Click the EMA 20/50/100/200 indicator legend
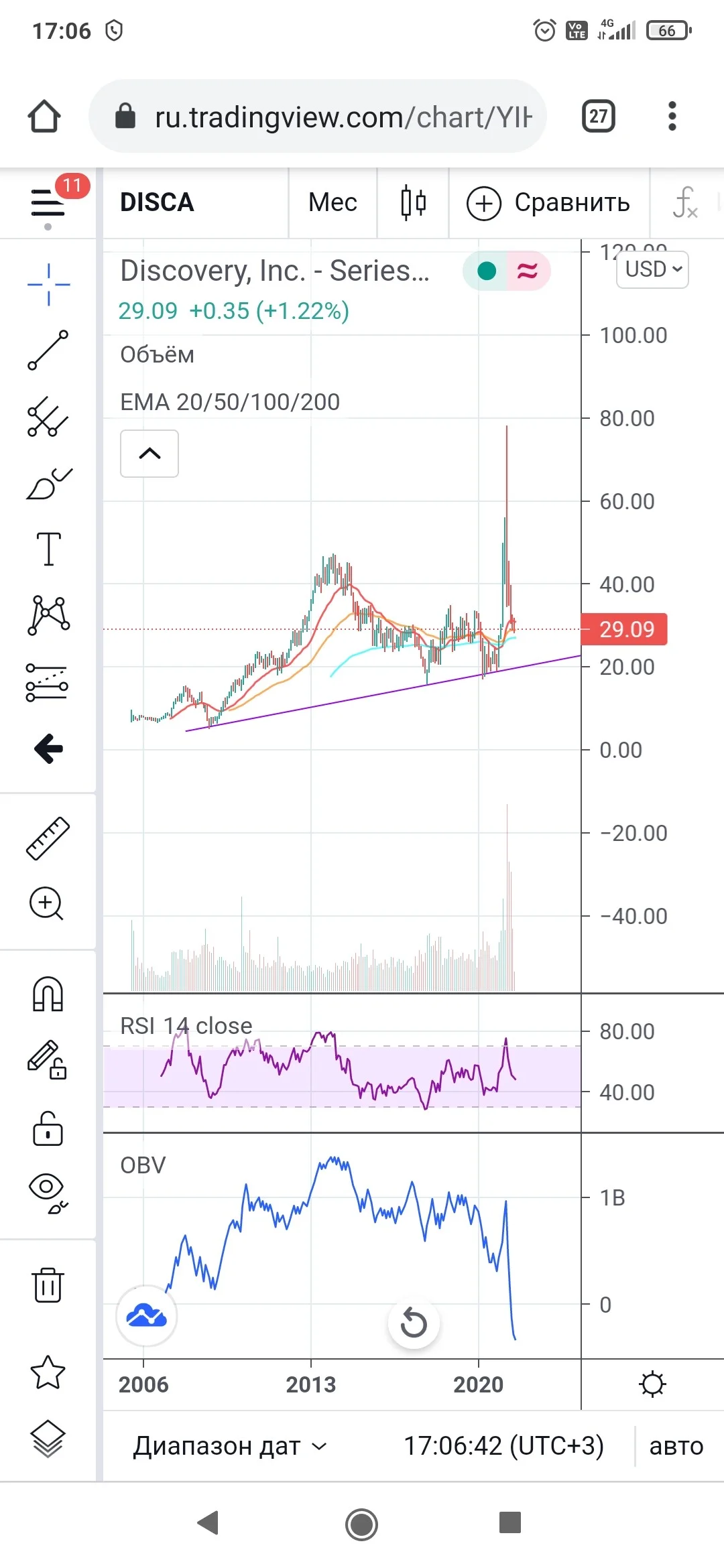 230,402
